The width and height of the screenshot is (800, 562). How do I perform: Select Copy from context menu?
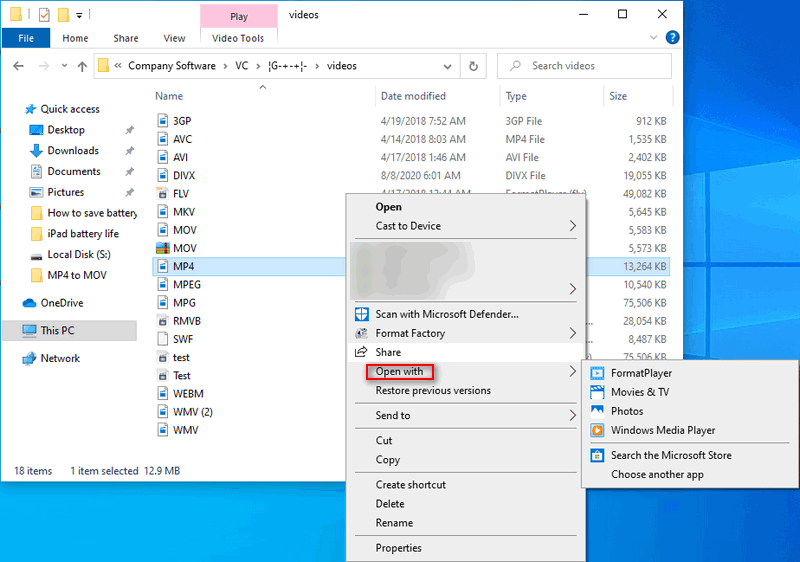(x=387, y=459)
